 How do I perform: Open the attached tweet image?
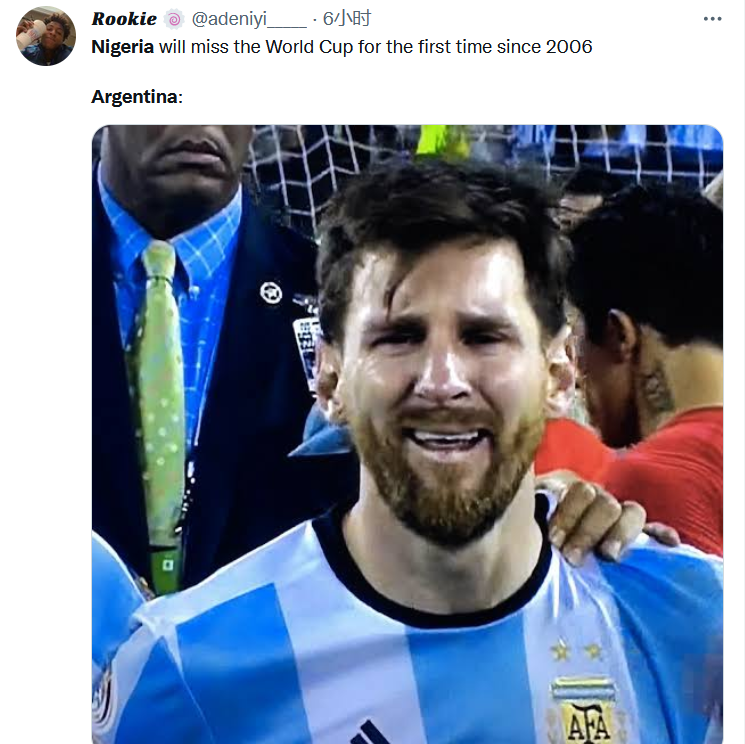tap(407, 434)
